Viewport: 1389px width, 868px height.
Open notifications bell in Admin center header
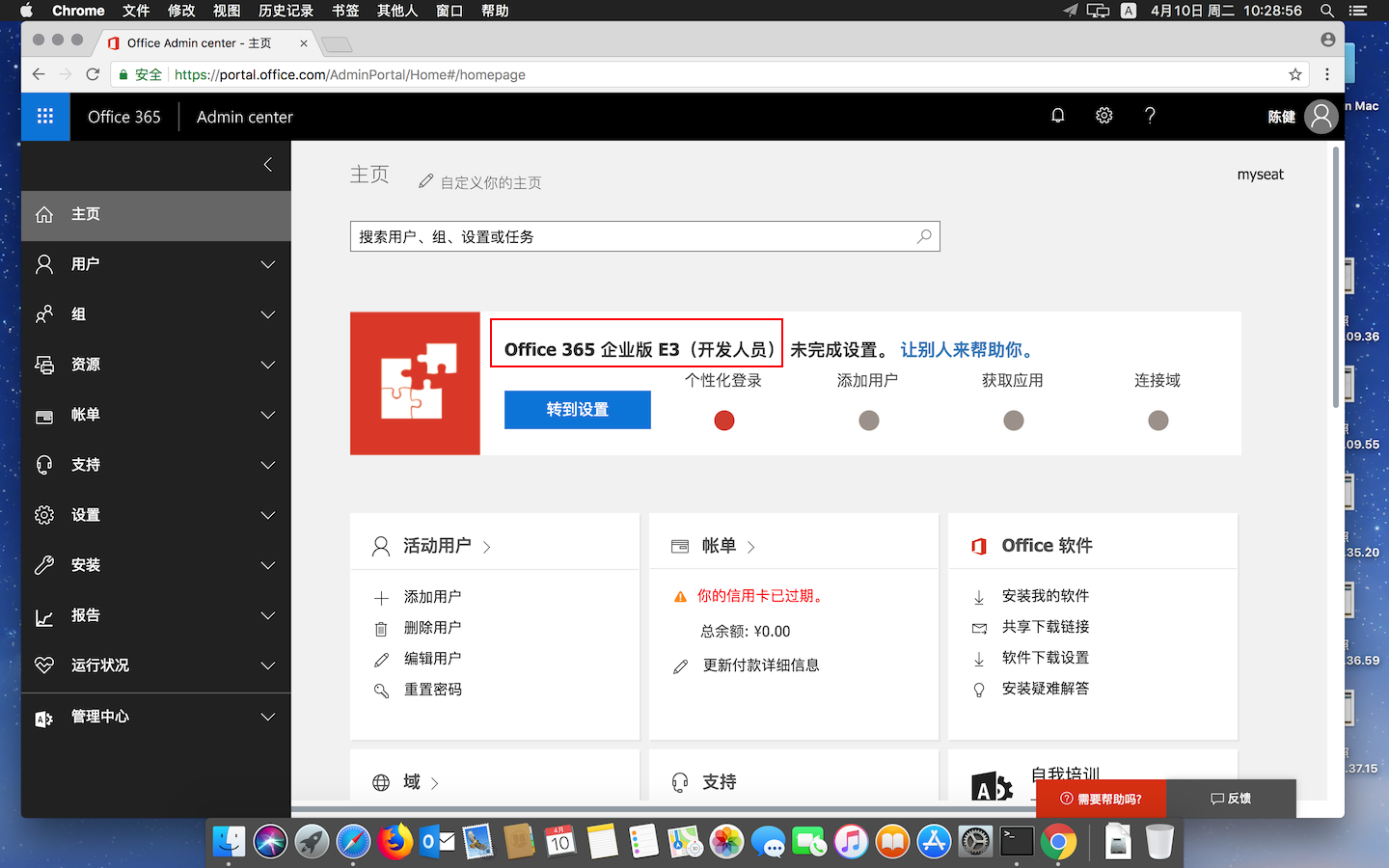pos(1058,116)
